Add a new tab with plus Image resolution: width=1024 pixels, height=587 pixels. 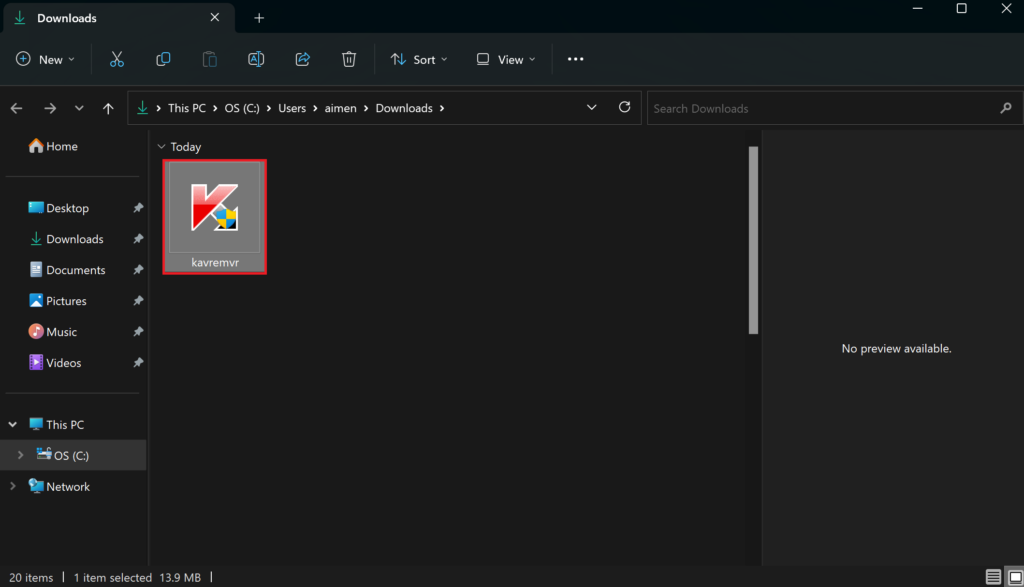point(259,18)
